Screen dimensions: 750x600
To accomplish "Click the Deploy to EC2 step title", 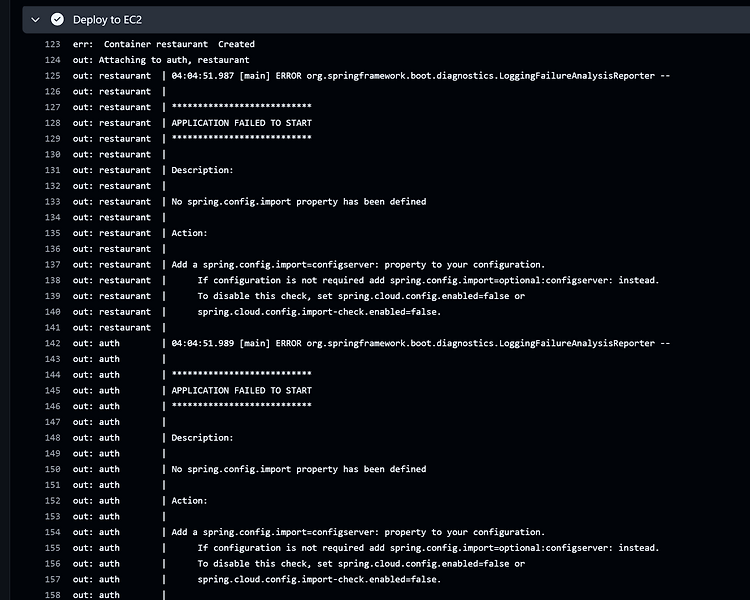I will (107, 20).
